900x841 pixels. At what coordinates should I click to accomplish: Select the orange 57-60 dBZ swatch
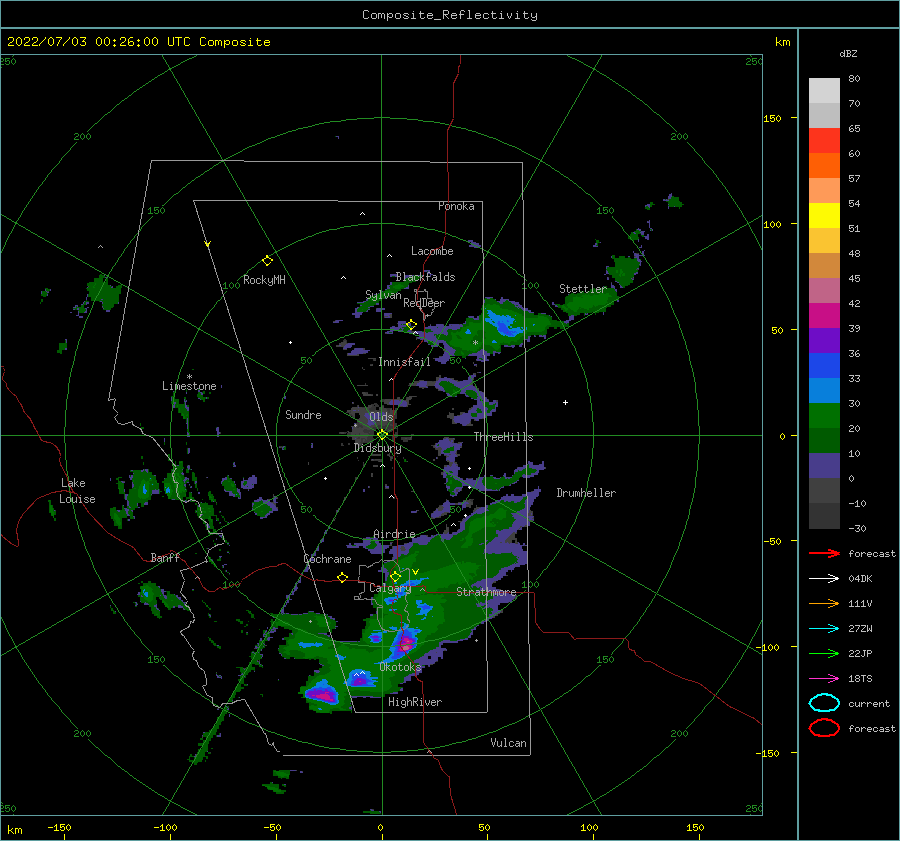[824, 166]
